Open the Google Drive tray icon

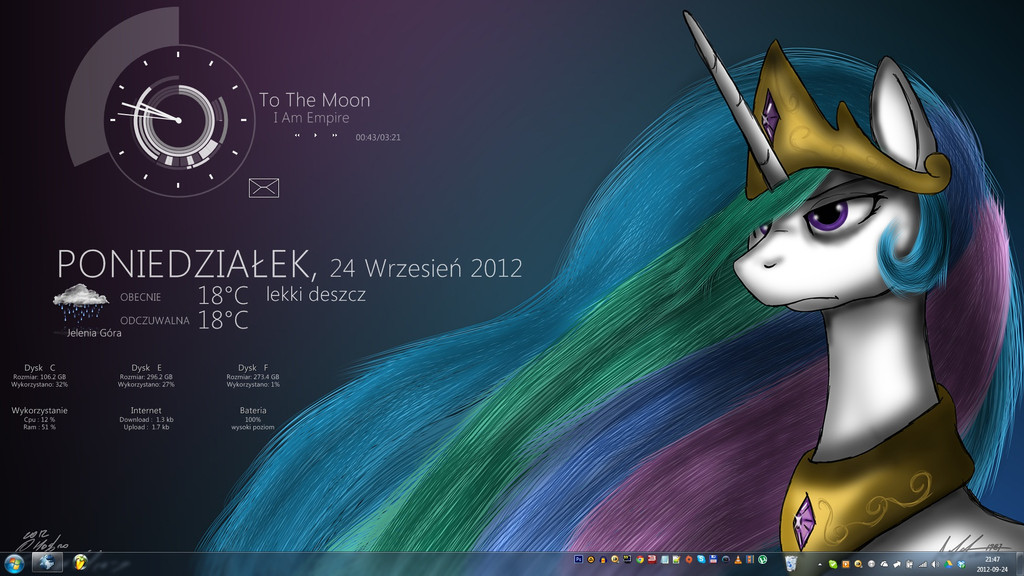(x=948, y=564)
